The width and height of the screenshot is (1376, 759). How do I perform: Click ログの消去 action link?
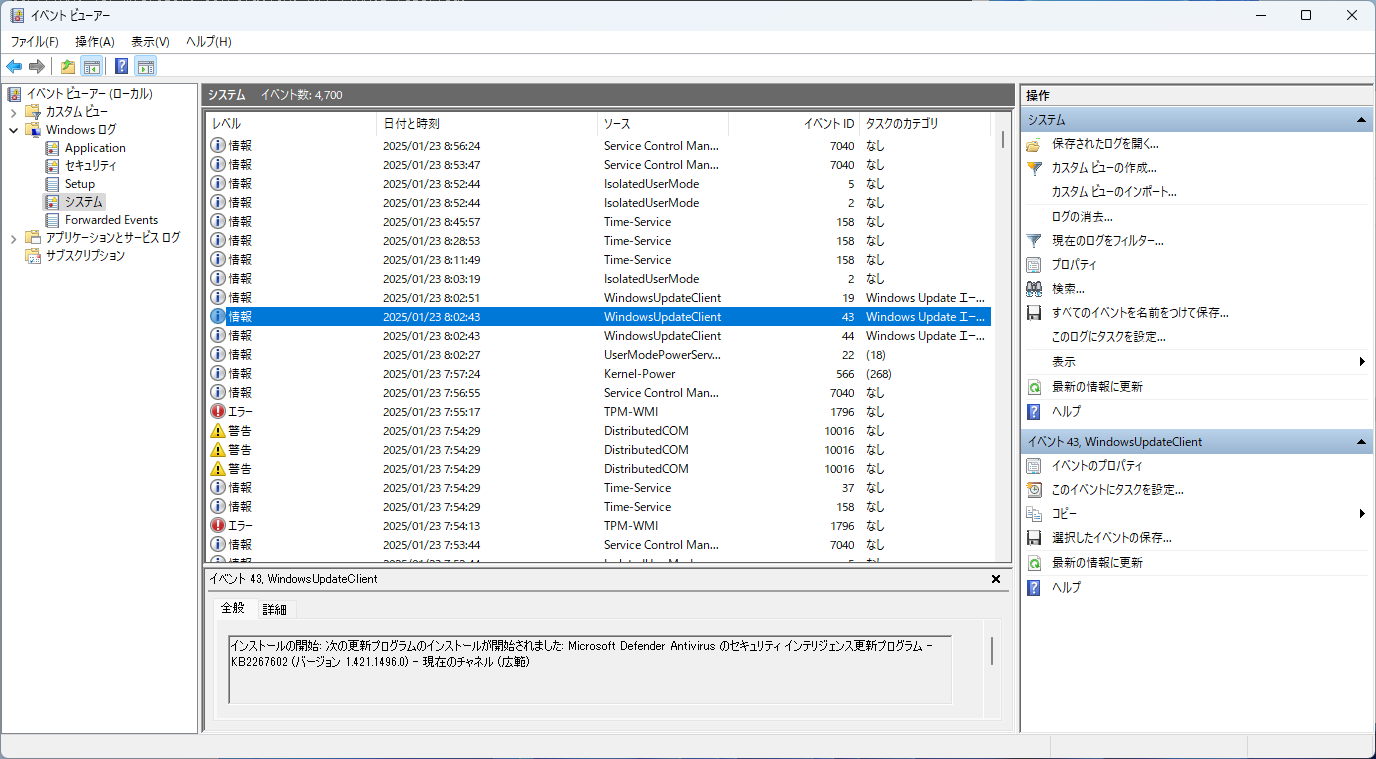click(x=1081, y=216)
